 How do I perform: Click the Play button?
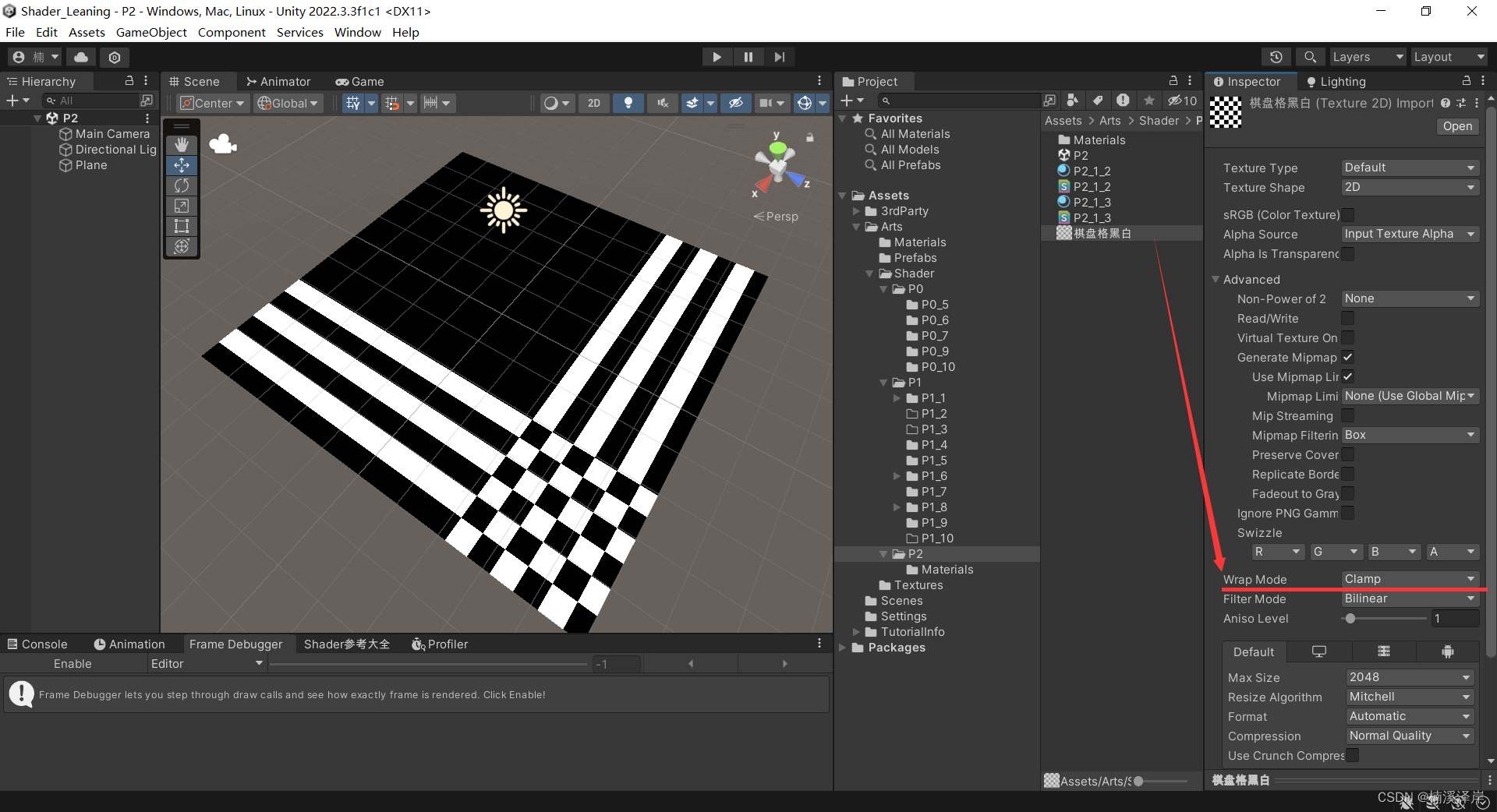click(717, 57)
